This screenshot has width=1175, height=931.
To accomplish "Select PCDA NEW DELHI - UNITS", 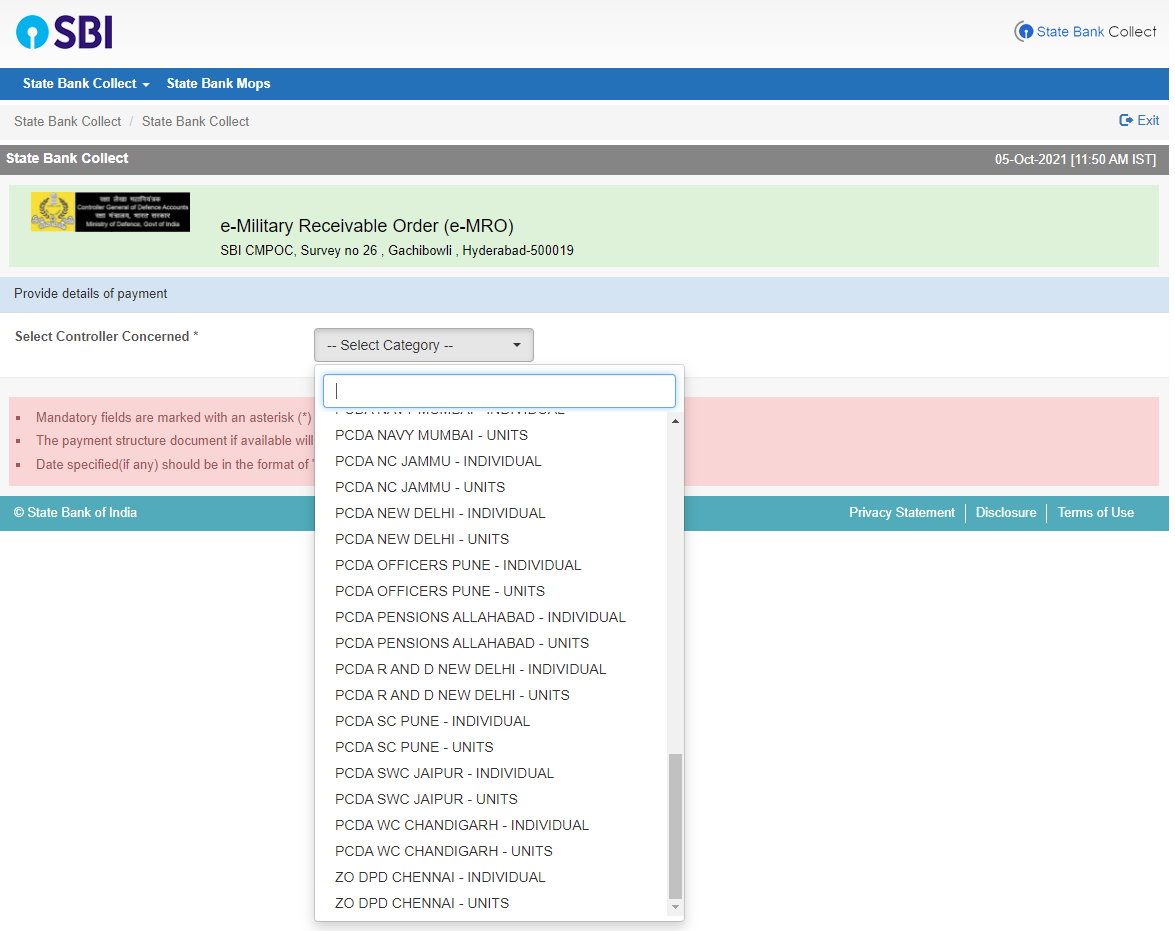I will (x=422, y=539).
